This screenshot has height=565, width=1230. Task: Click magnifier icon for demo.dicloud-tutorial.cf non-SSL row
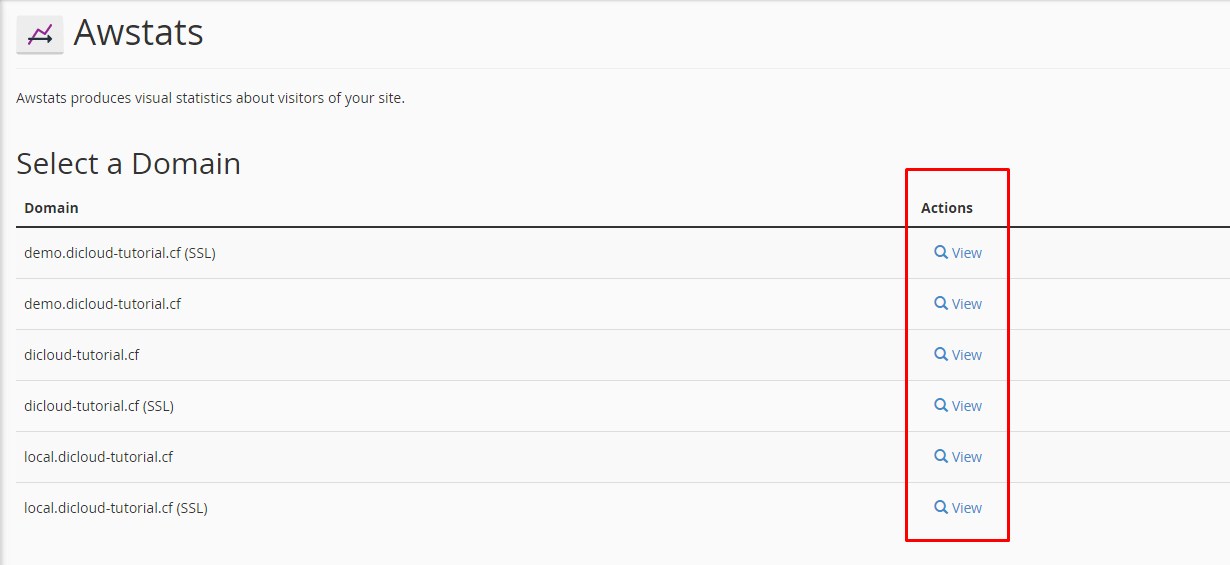pyautogui.click(x=941, y=303)
